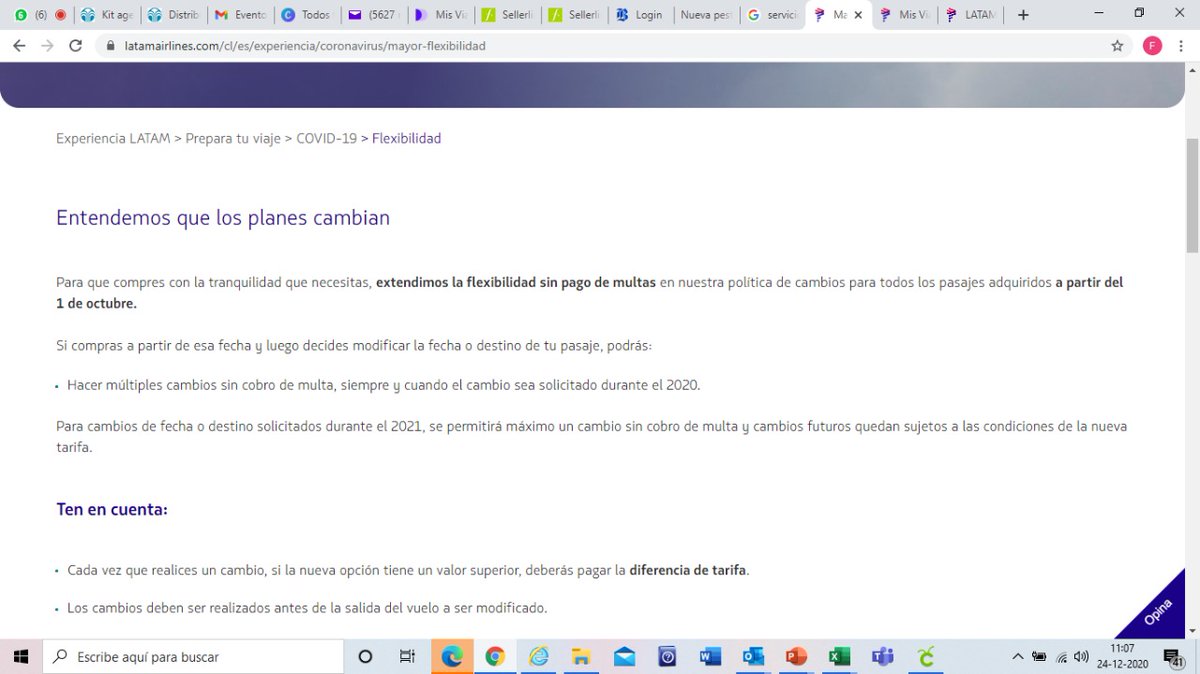Viewport: 1200px width, 674px height.
Task: Open the help question-mark taskbar app
Action: click(668, 656)
